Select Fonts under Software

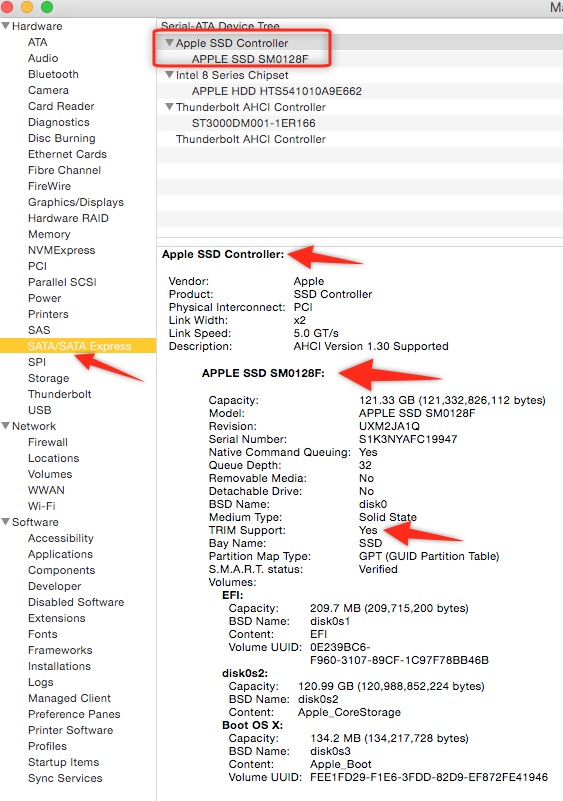click(42, 634)
